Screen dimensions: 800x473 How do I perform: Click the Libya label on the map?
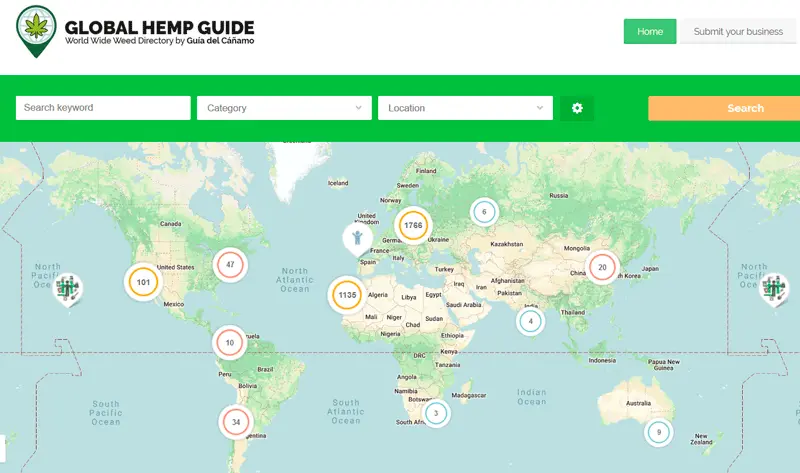(x=409, y=297)
